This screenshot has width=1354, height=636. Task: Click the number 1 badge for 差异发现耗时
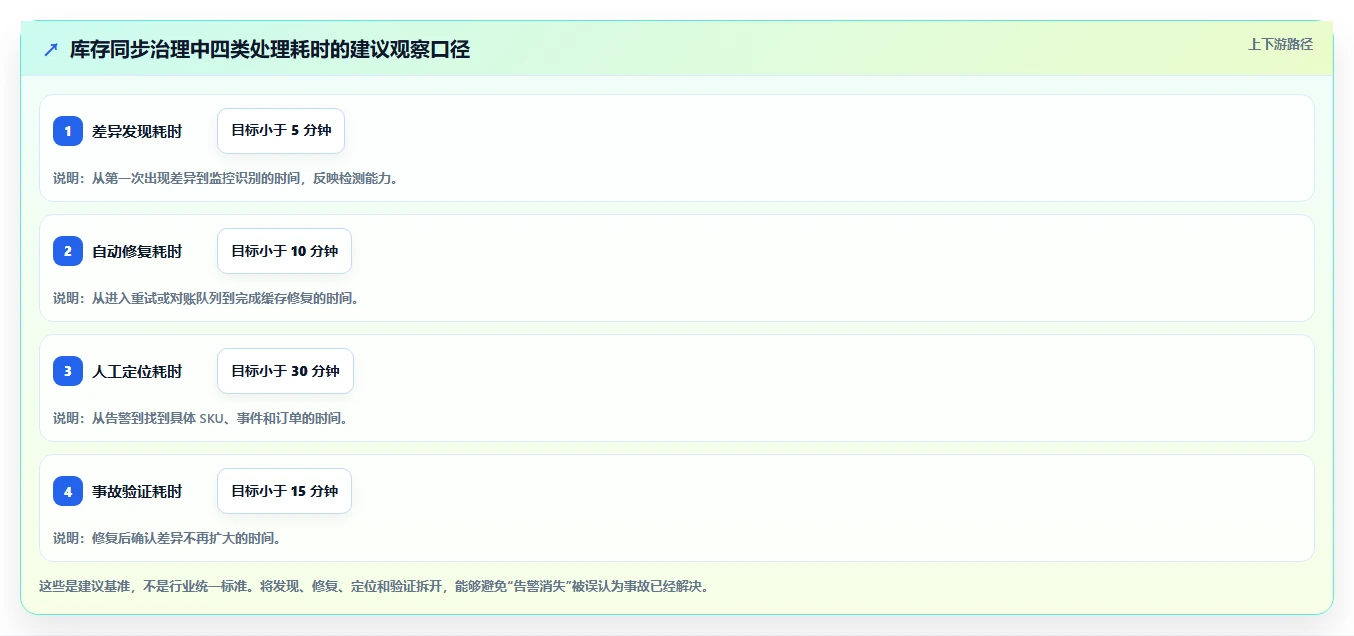click(x=68, y=131)
